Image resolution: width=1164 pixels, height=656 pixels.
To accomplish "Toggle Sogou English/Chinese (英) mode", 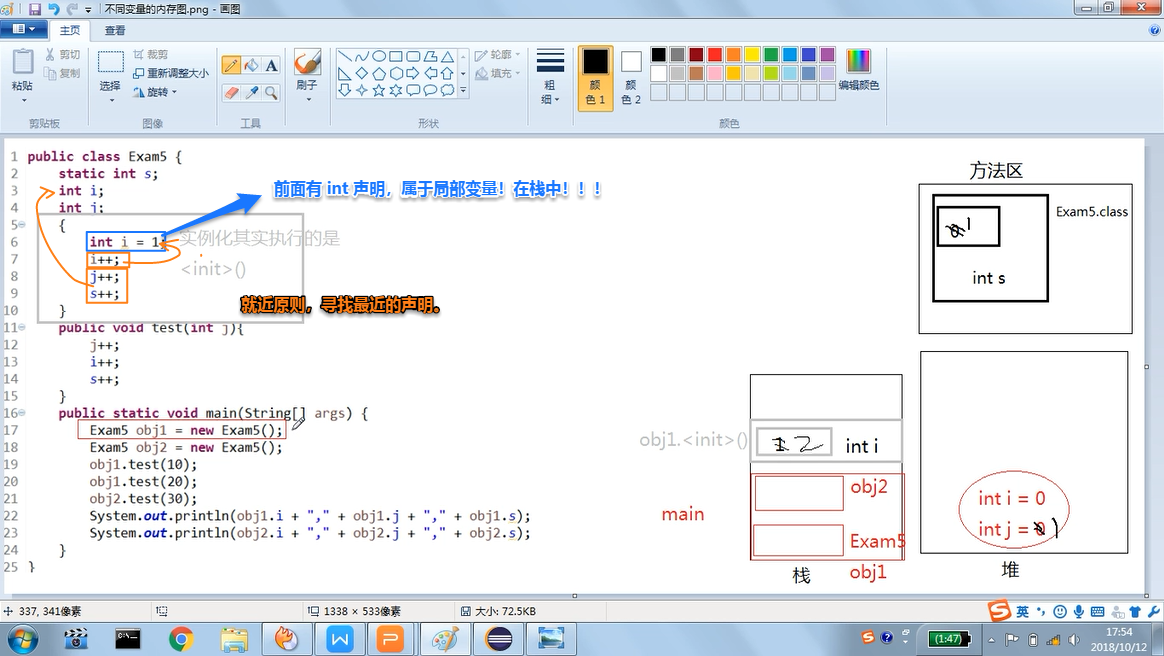I will point(1022,611).
